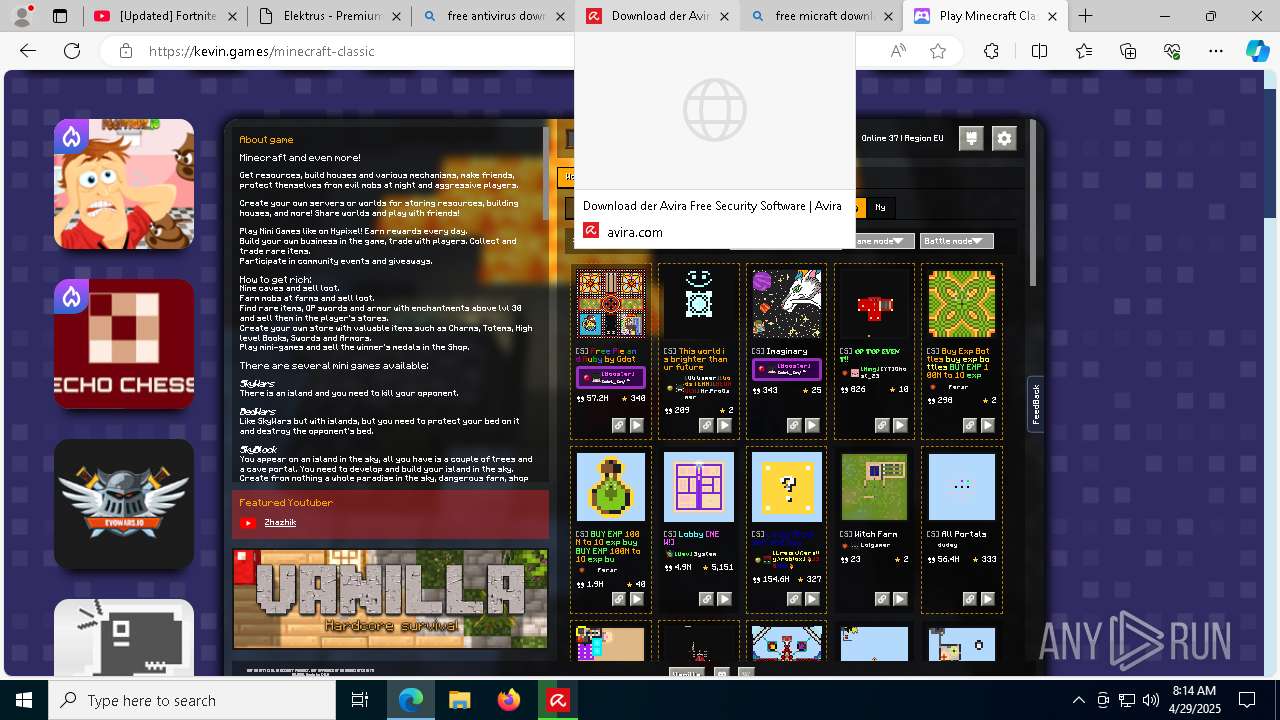Image resolution: width=1280 pixels, height=720 pixels.
Task: Toggle Split screen in Edge toolbar
Action: click(x=1039, y=51)
